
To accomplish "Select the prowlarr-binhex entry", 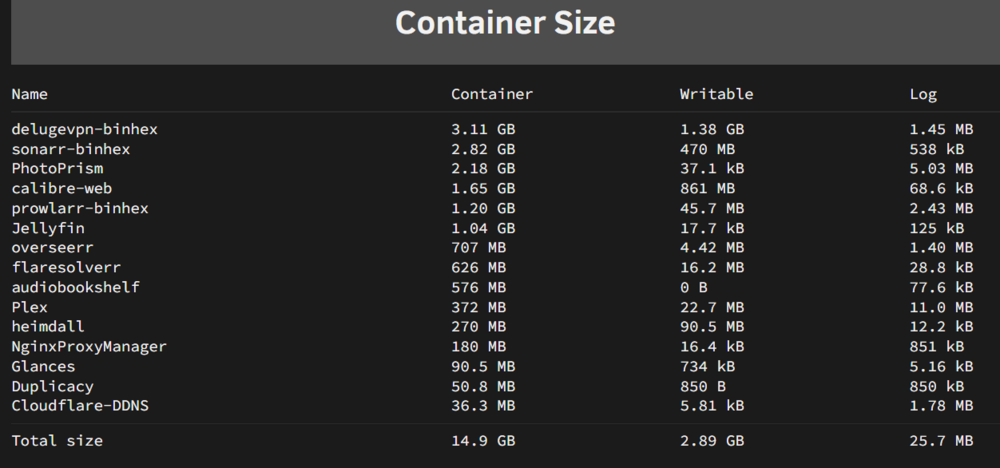I will (x=80, y=208).
